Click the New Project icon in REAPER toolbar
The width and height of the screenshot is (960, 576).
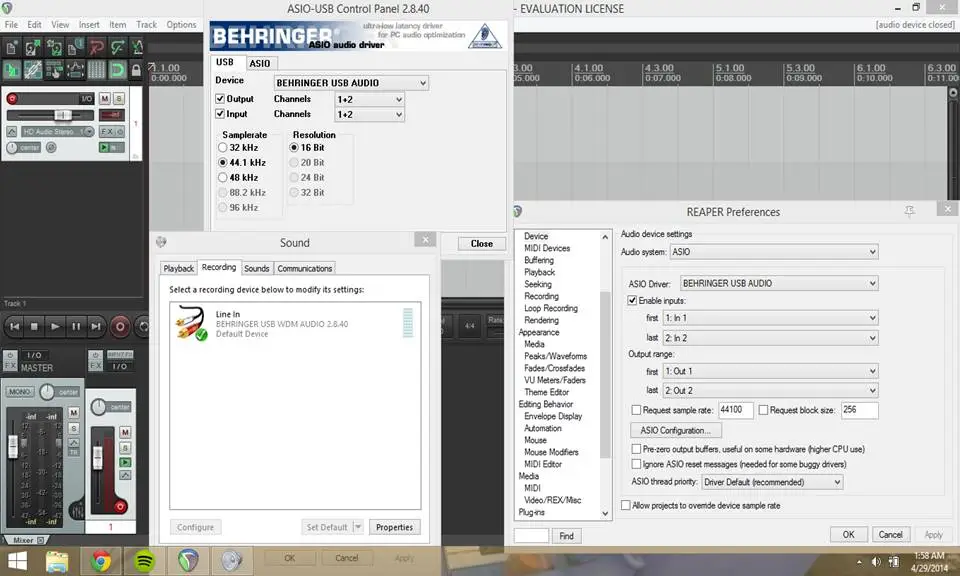pos(12,47)
